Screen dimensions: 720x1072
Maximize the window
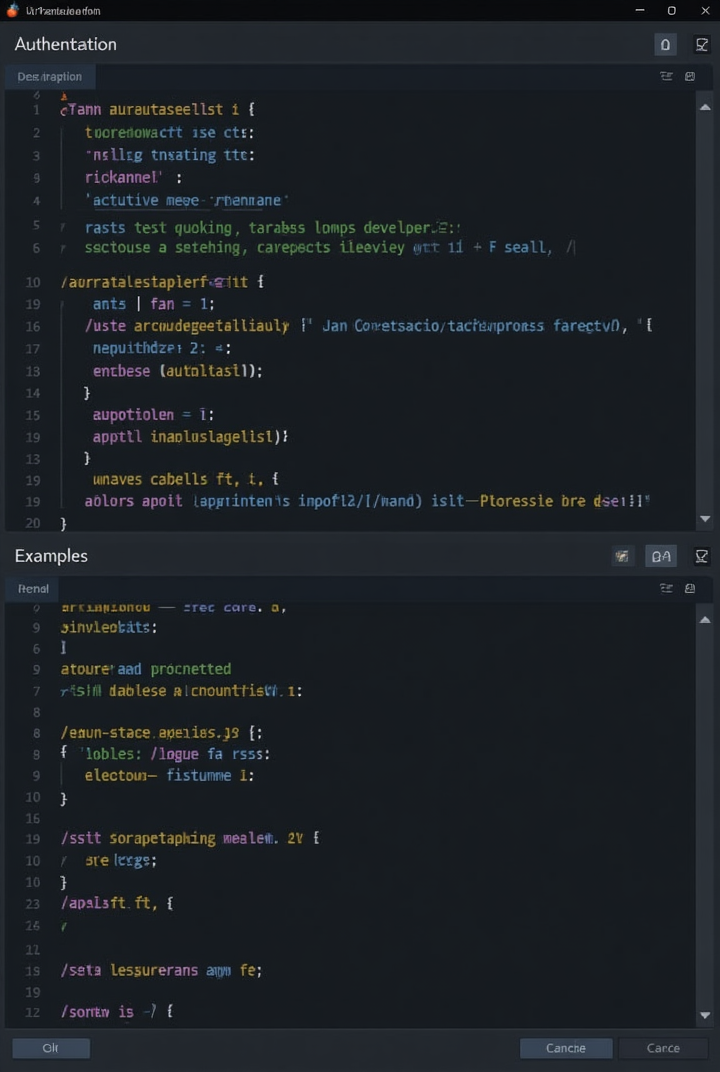pyautogui.click(x=671, y=10)
